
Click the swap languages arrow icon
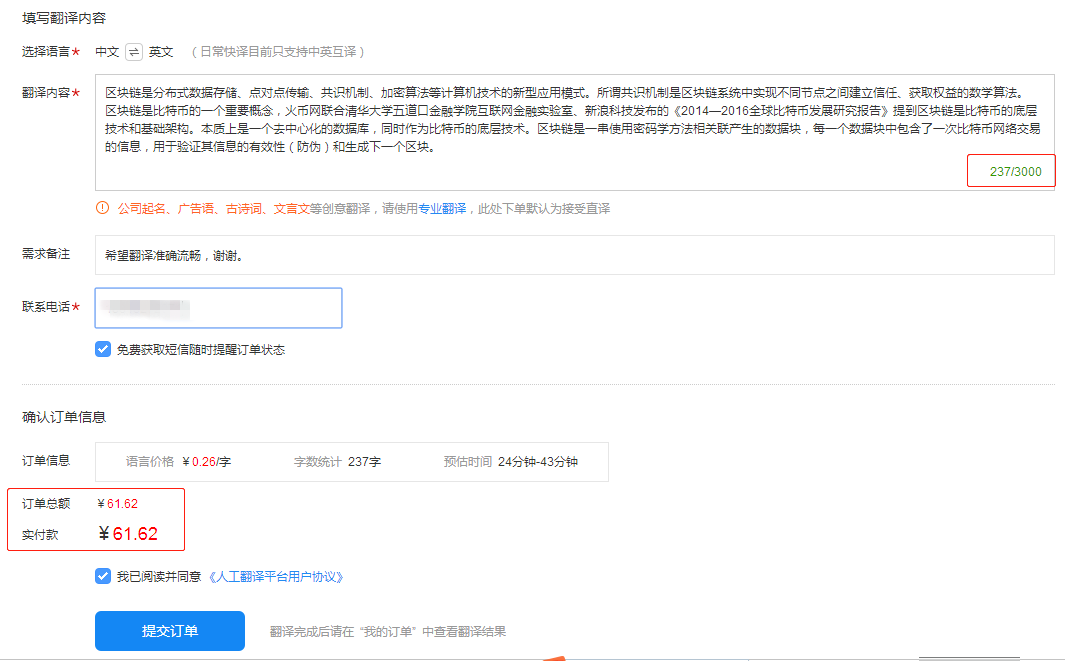pos(134,52)
